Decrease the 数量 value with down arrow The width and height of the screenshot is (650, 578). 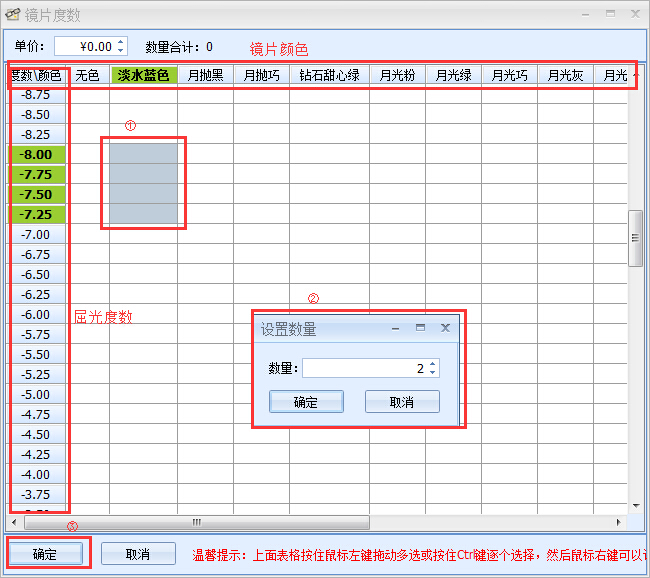coord(432,373)
